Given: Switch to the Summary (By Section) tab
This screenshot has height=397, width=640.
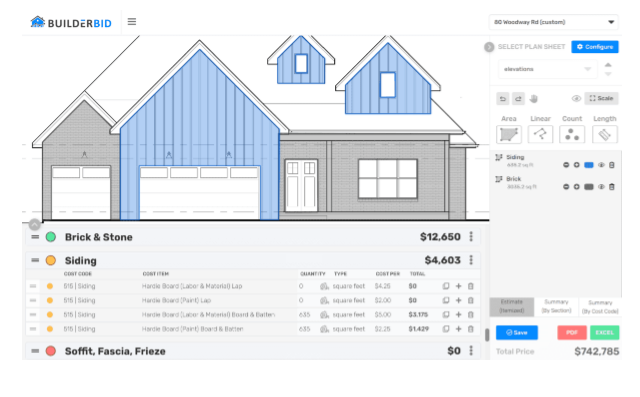Looking at the screenshot, I should [x=556, y=306].
